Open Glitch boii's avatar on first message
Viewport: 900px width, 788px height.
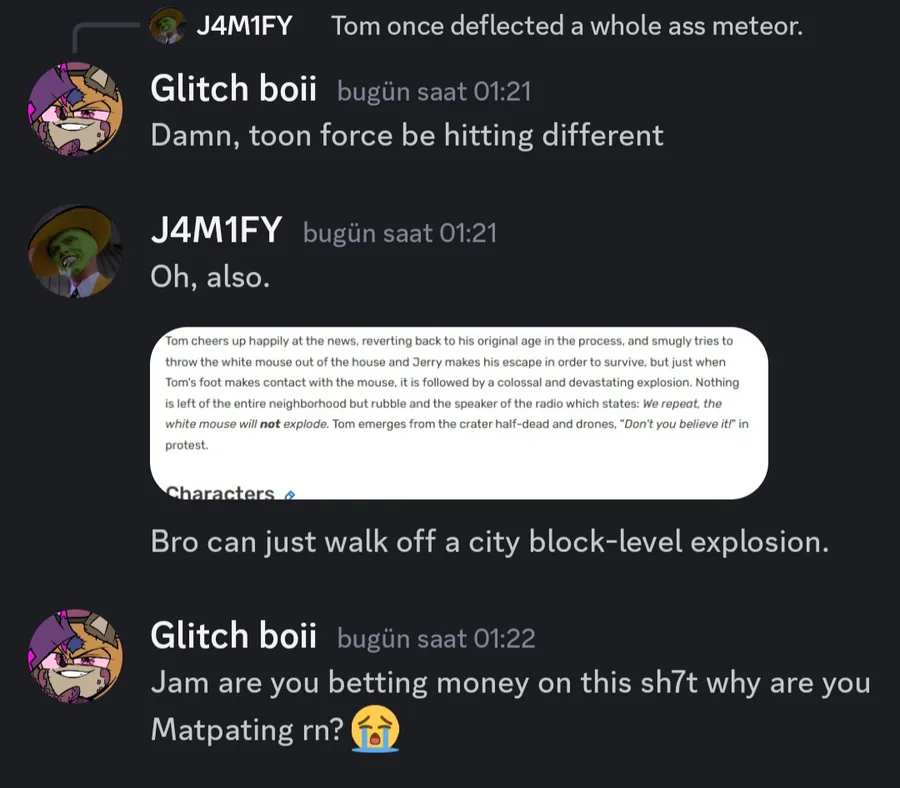[x=75, y=109]
